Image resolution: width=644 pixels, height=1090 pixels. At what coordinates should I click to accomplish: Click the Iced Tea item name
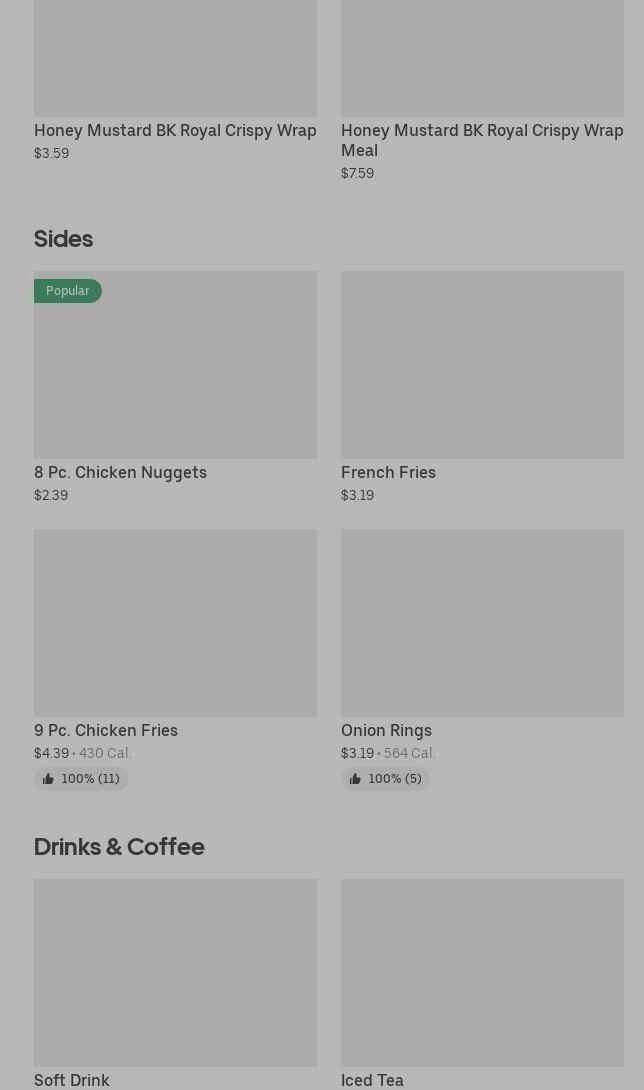(x=372, y=1080)
